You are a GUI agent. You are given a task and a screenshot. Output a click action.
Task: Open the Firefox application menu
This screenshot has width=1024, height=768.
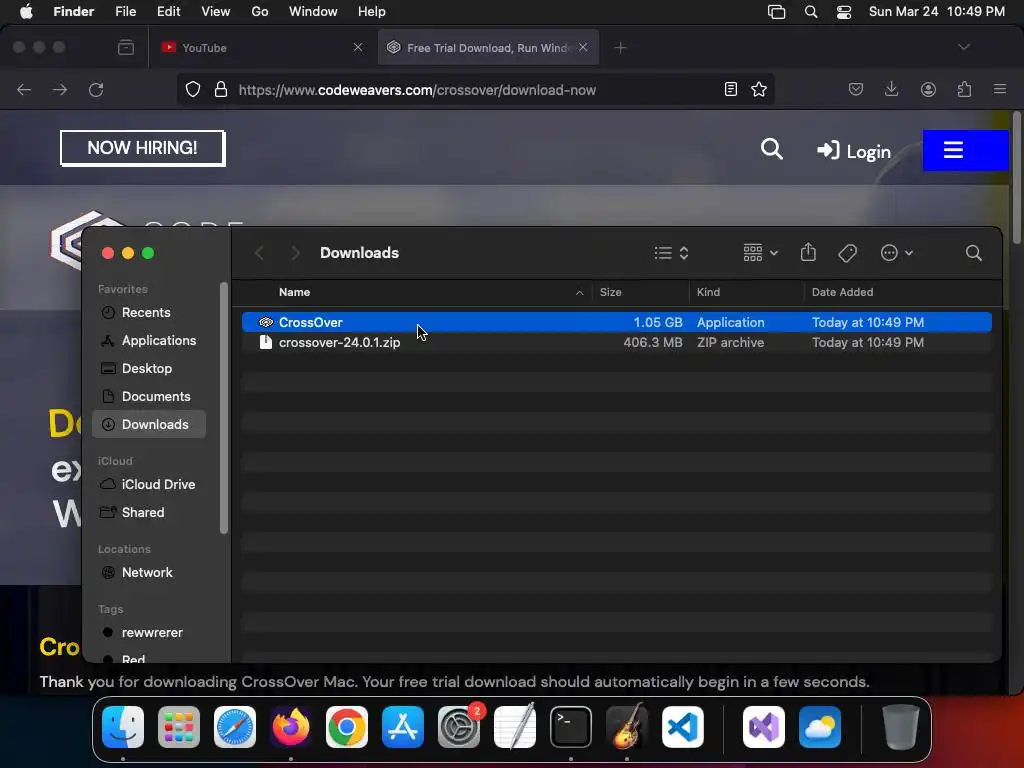point(999,89)
